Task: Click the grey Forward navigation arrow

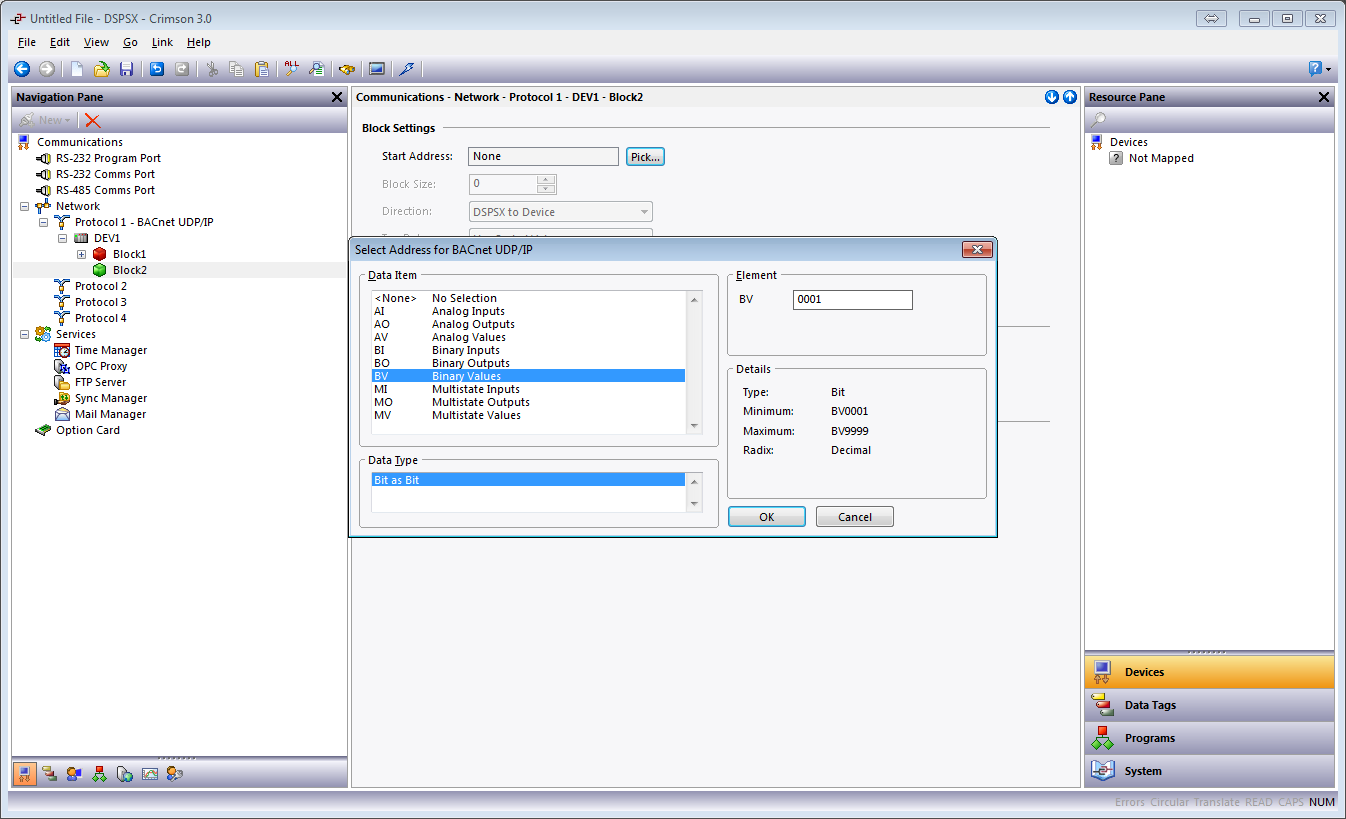Action: click(46, 69)
